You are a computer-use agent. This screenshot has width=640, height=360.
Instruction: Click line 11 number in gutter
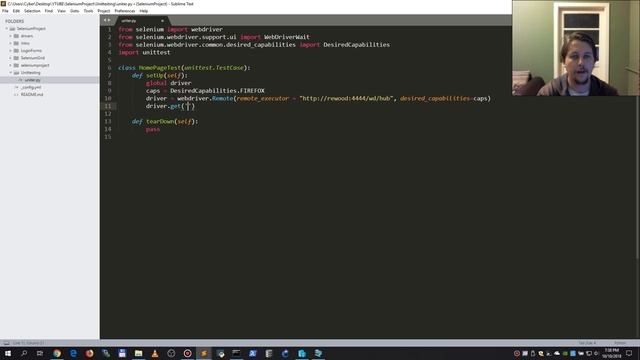coord(108,106)
